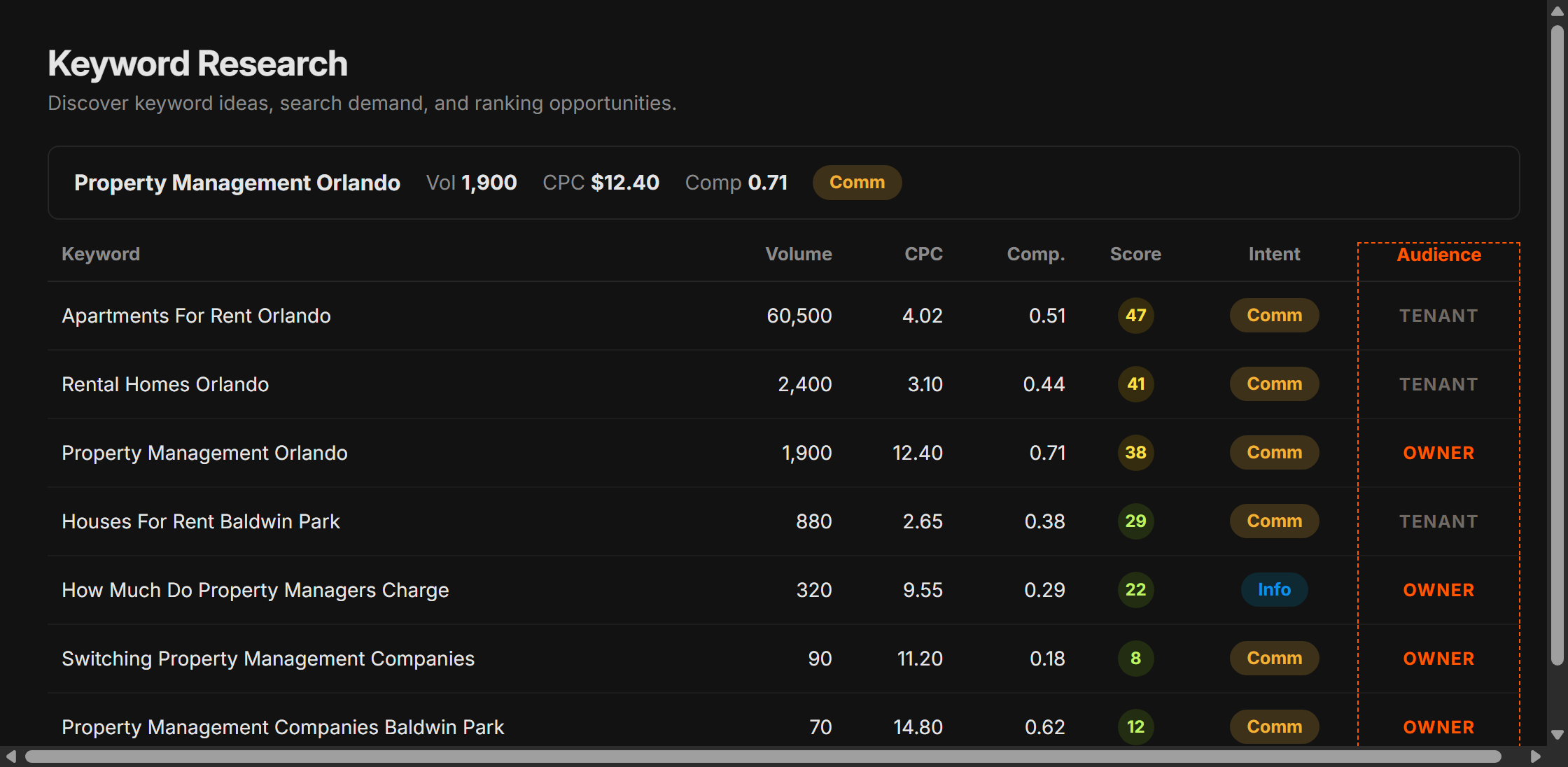The width and height of the screenshot is (1568, 767).
Task: Click volume value 2,400
Action: (805, 384)
